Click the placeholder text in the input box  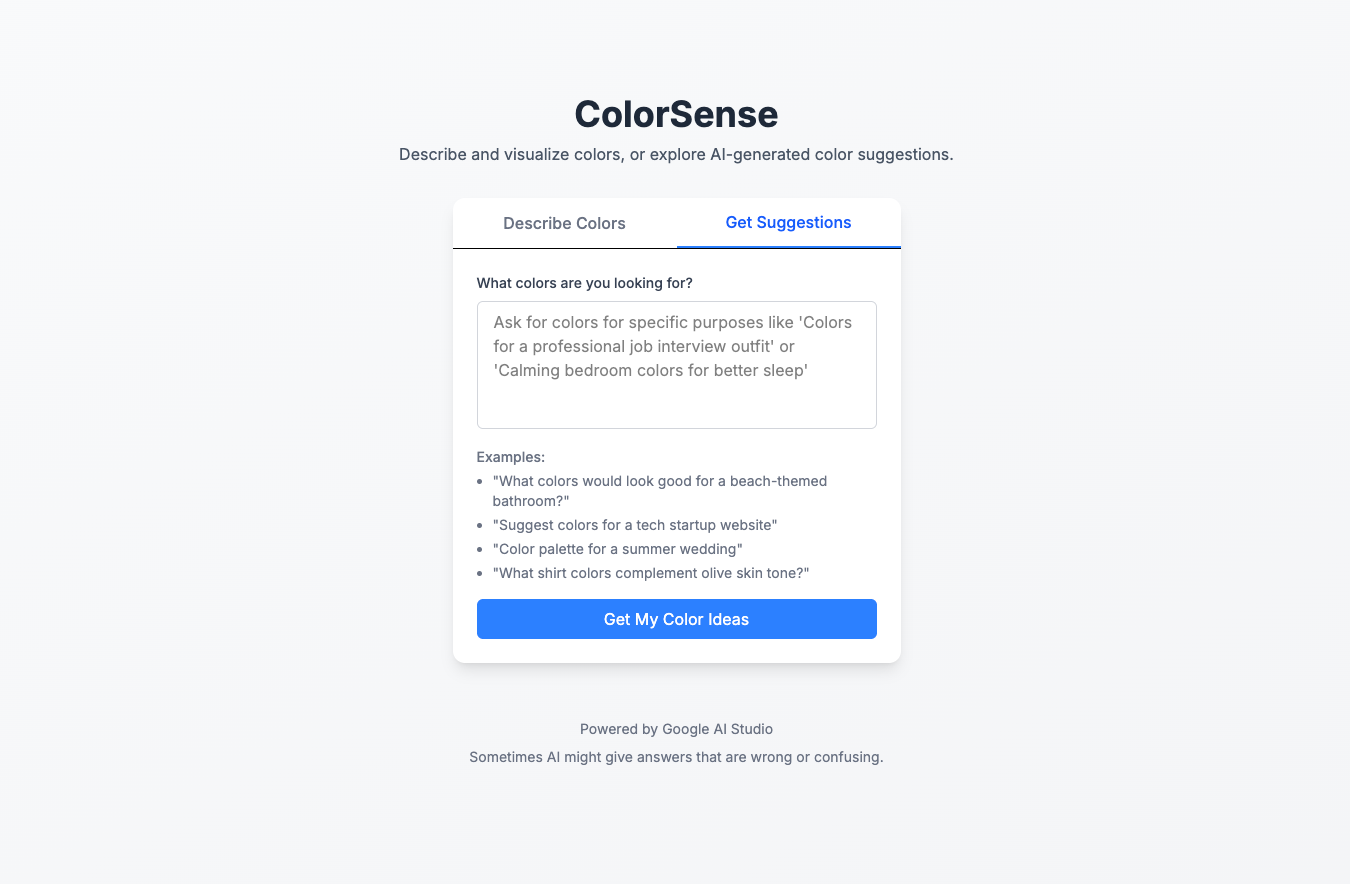(x=671, y=346)
